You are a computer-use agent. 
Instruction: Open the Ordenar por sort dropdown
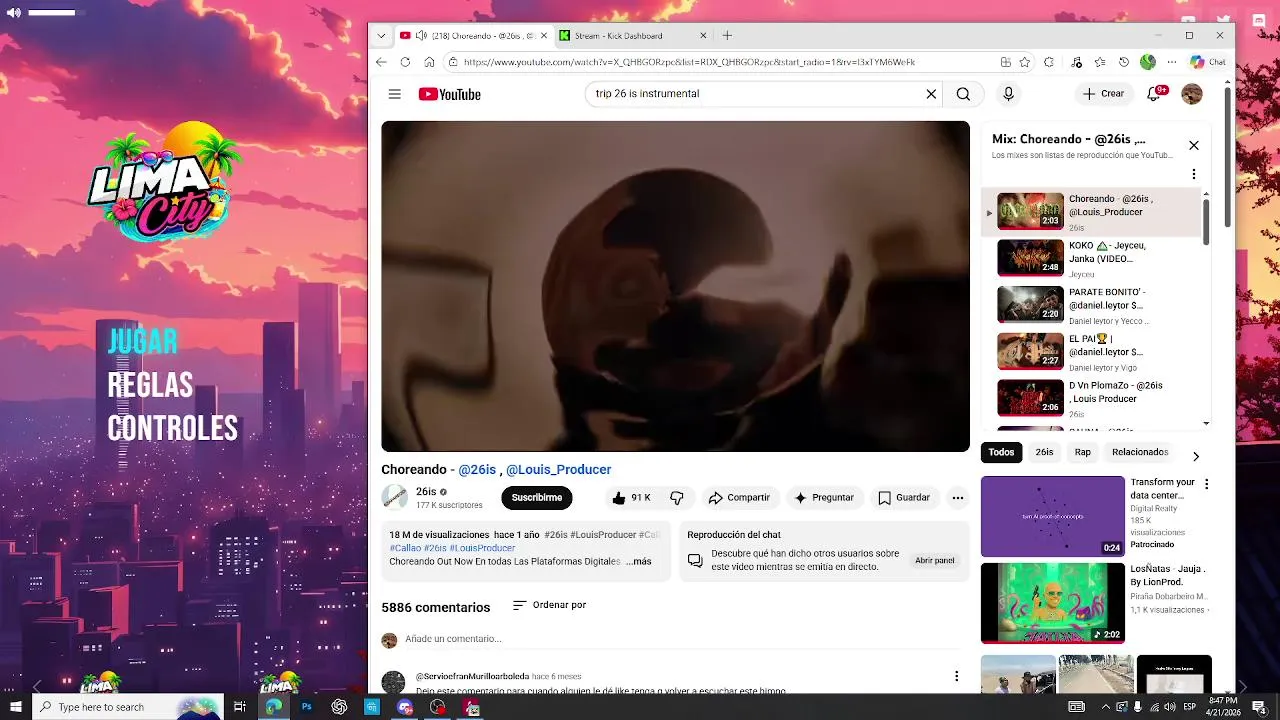549,605
